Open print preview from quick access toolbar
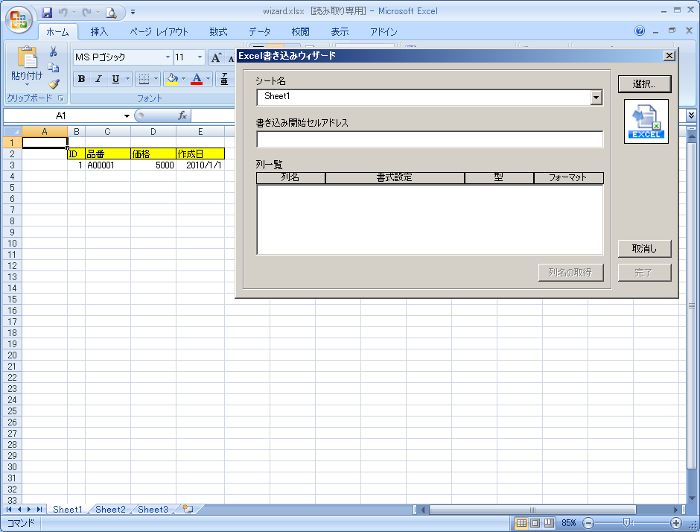Screen dimensions: 700x532 tap(111, 13)
